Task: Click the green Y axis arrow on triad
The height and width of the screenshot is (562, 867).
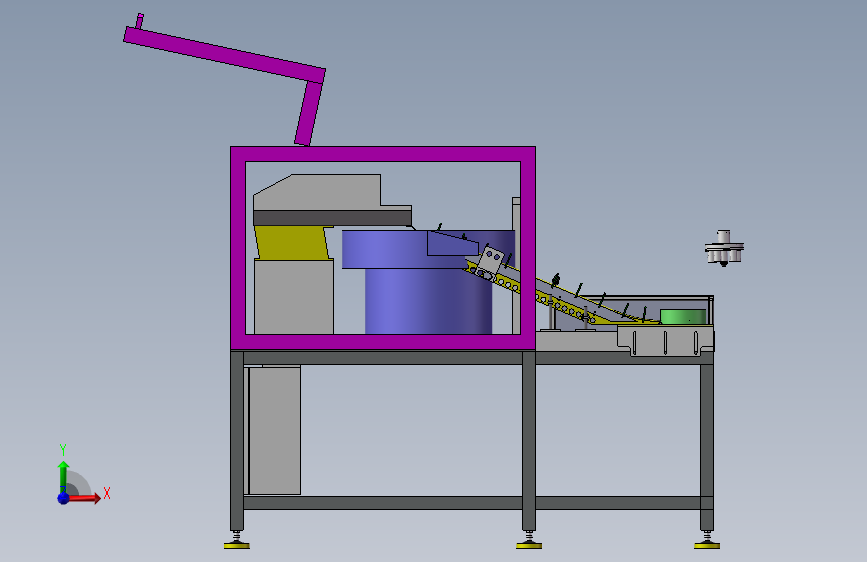Action: [x=63, y=477]
